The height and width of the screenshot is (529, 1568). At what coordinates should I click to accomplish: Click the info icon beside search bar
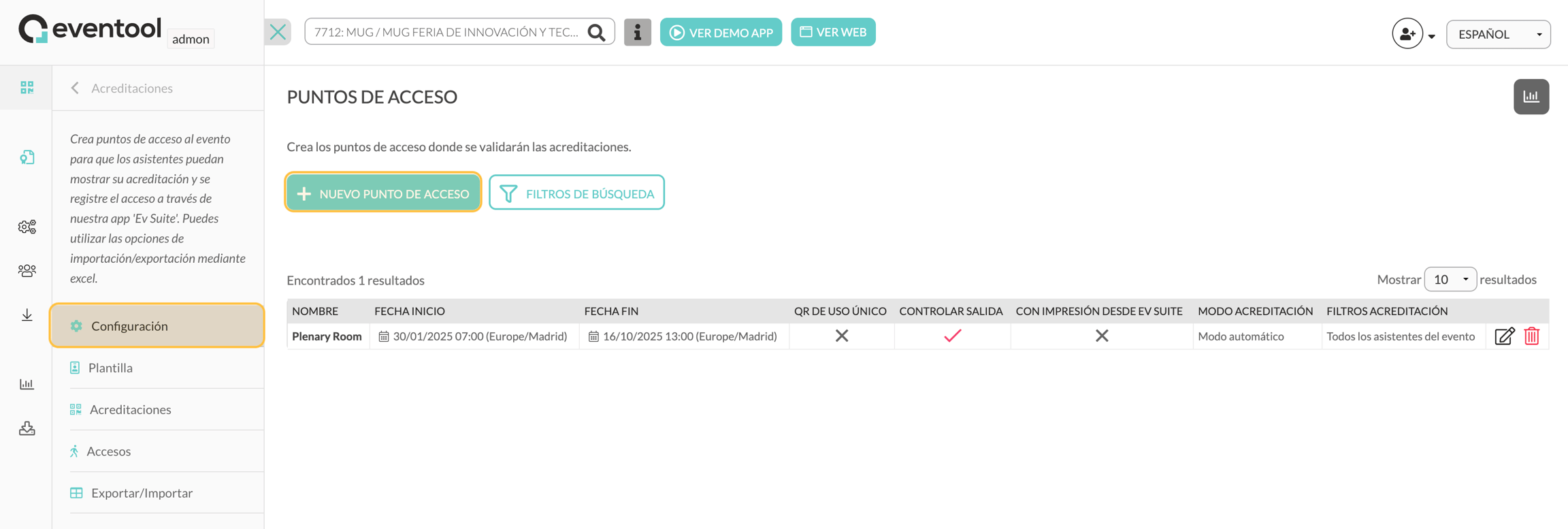(637, 32)
